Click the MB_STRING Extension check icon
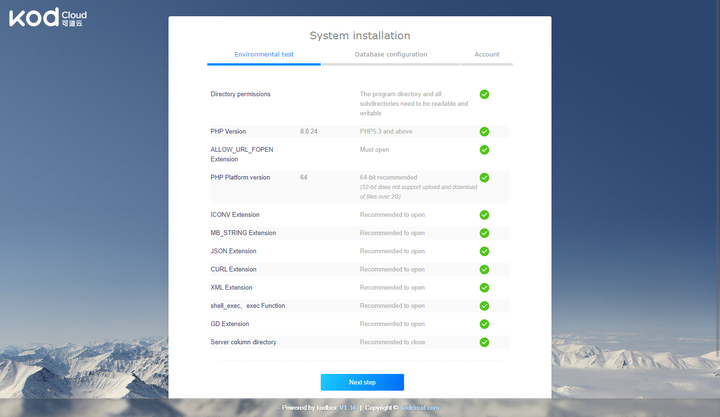Image resolution: width=720 pixels, height=417 pixels. 484,233
